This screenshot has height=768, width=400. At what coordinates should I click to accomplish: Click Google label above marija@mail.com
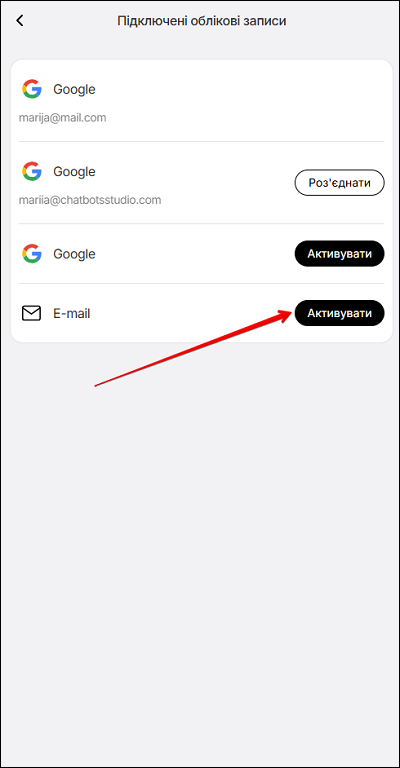[x=74, y=90]
